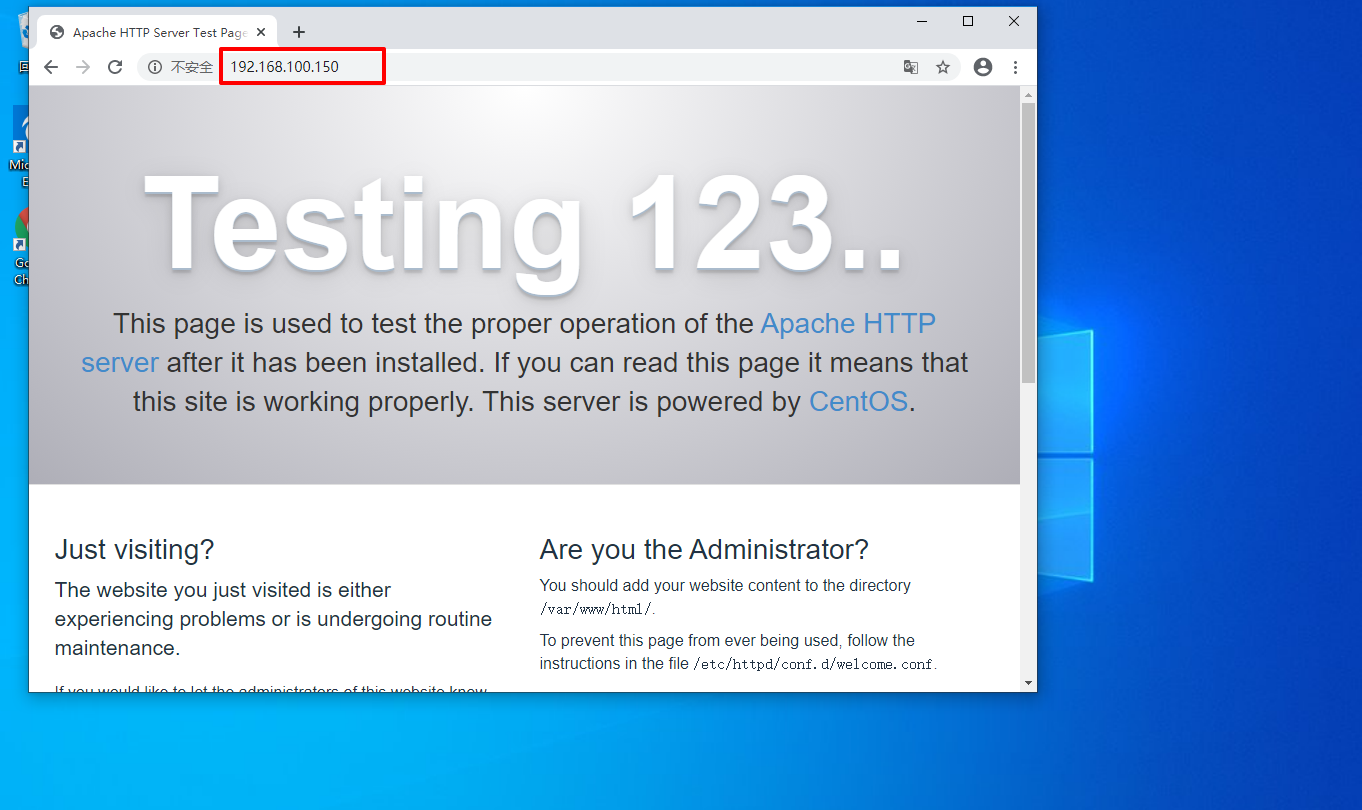Open site info via not-secure icon
This screenshot has height=810, width=1362.
154,67
